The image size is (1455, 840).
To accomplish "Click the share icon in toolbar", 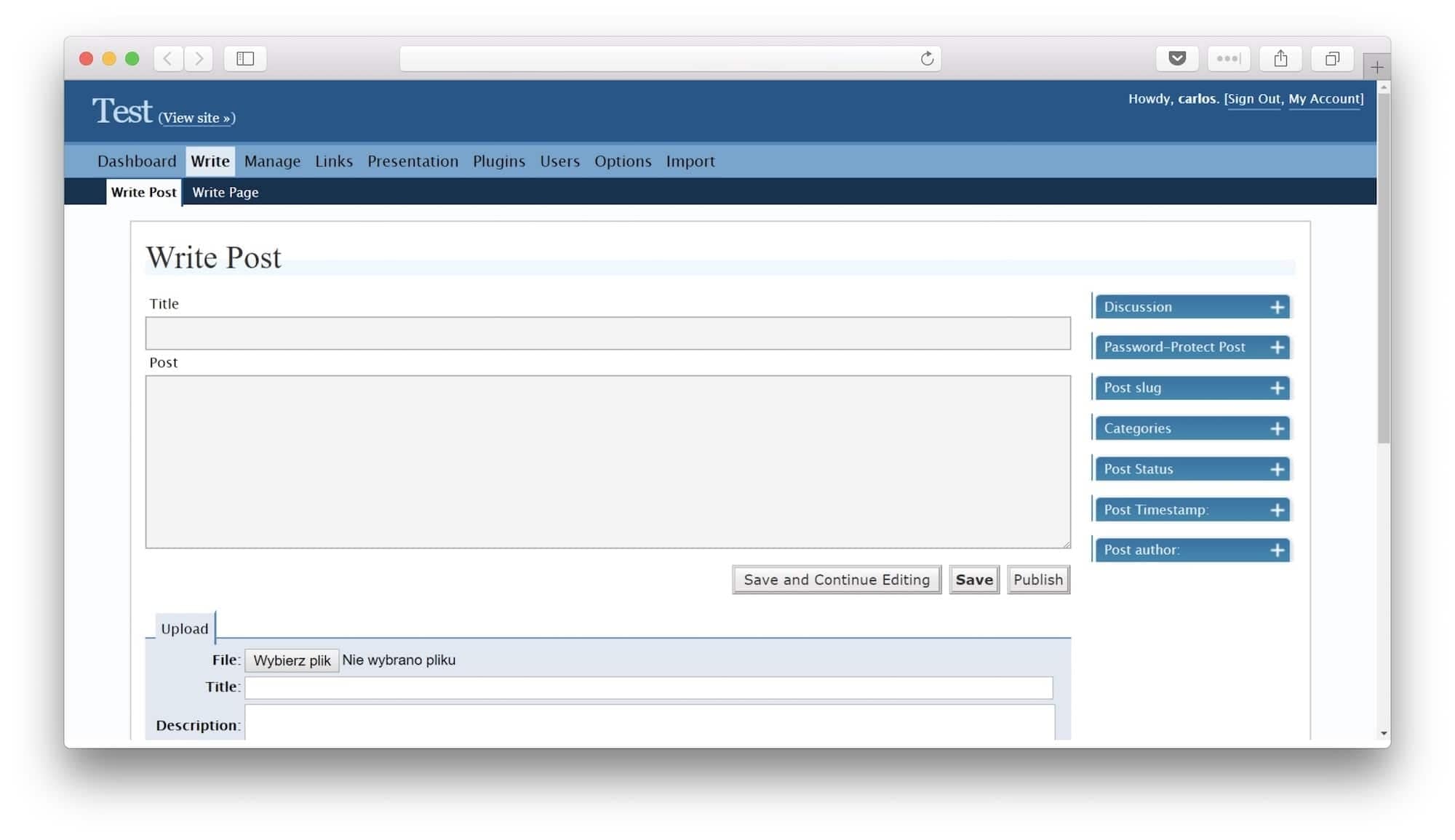I will point(1280,58).
